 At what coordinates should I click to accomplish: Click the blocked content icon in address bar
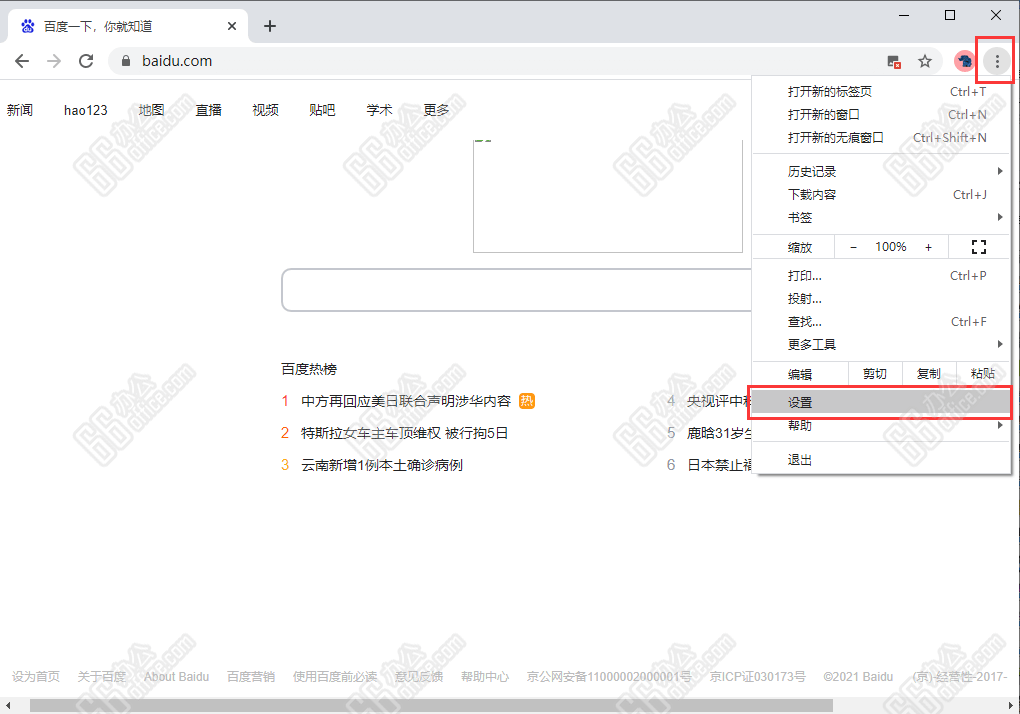pos(895,62)
